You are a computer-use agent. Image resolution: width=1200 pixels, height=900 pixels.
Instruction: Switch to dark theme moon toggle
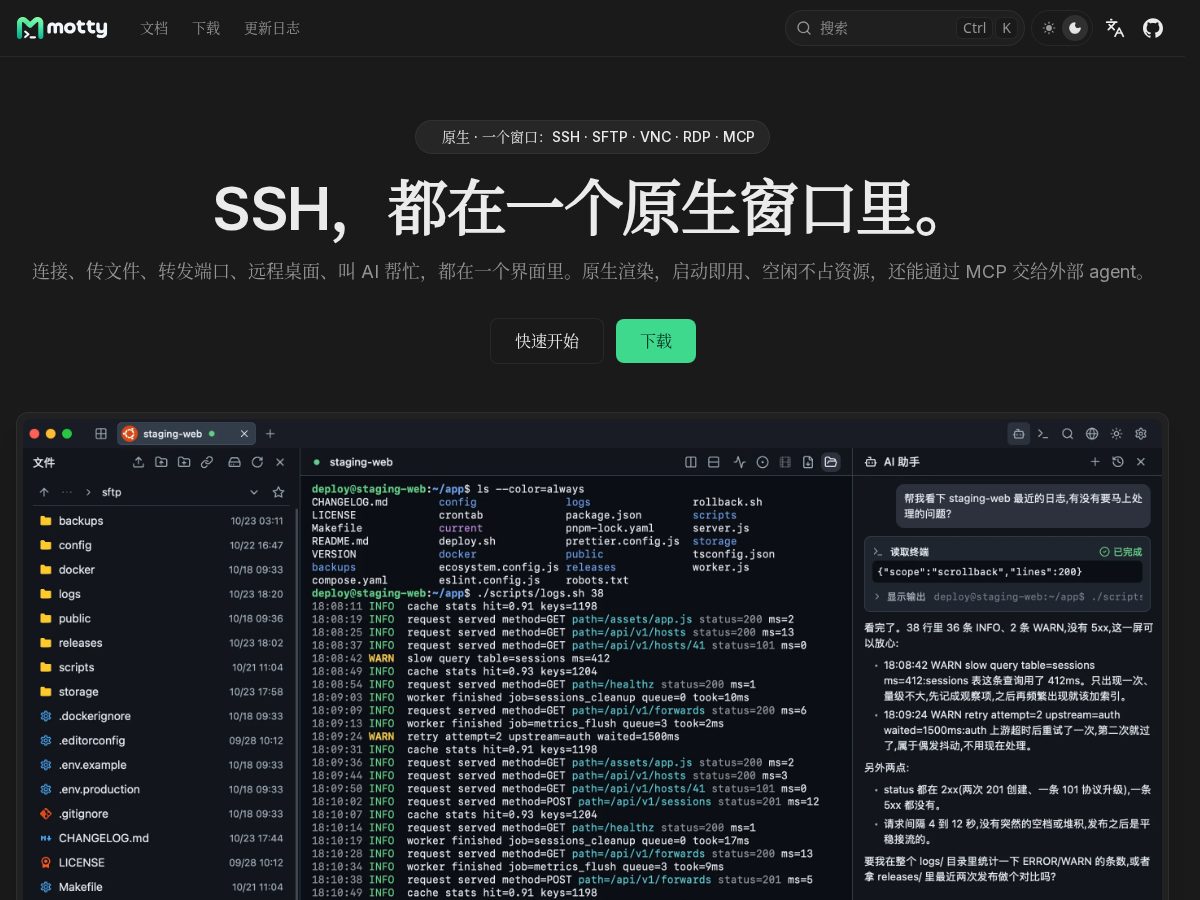pyautogui.click(x=1075, y=28)
